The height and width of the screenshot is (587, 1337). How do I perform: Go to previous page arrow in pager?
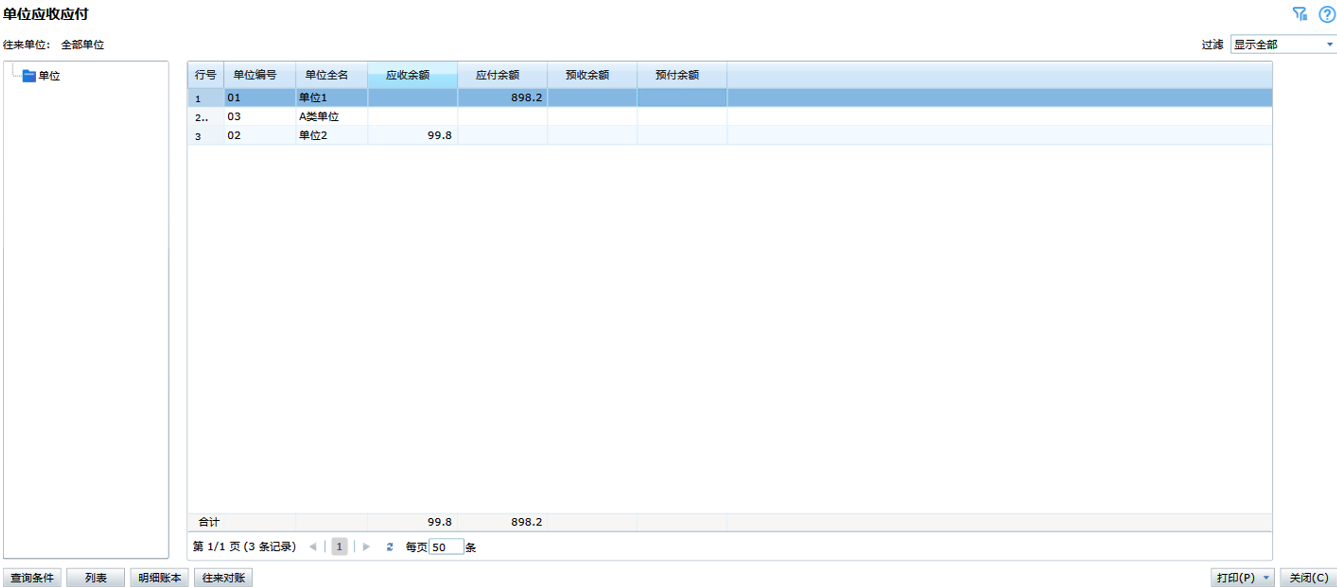313,547
